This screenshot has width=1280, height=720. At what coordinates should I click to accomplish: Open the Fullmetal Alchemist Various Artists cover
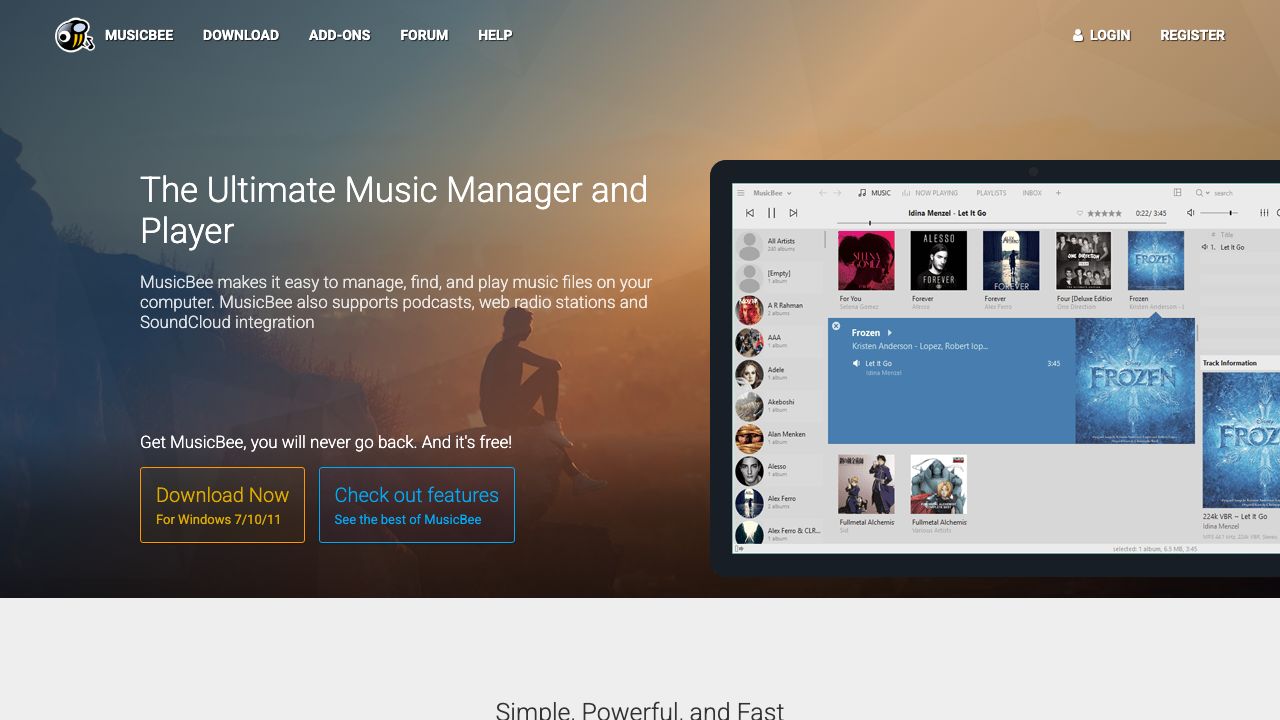(938, 485)
